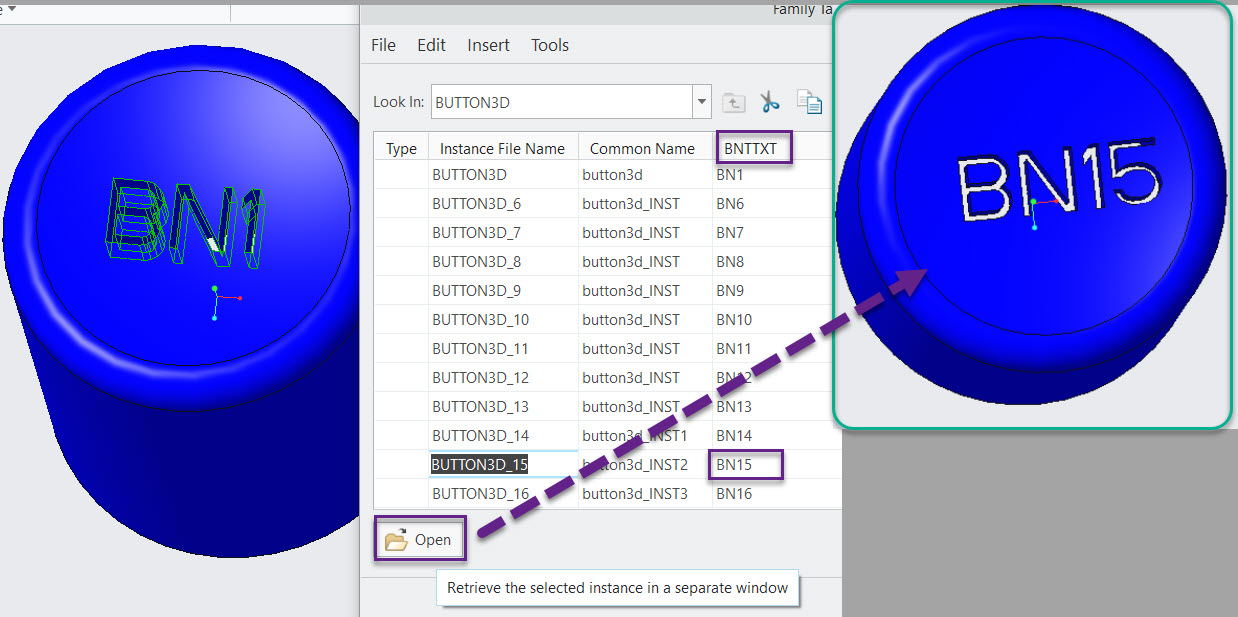This screenshot has width=1238, height=617.
Task: Open the Edit menu
Action: [x=431, y=45]
